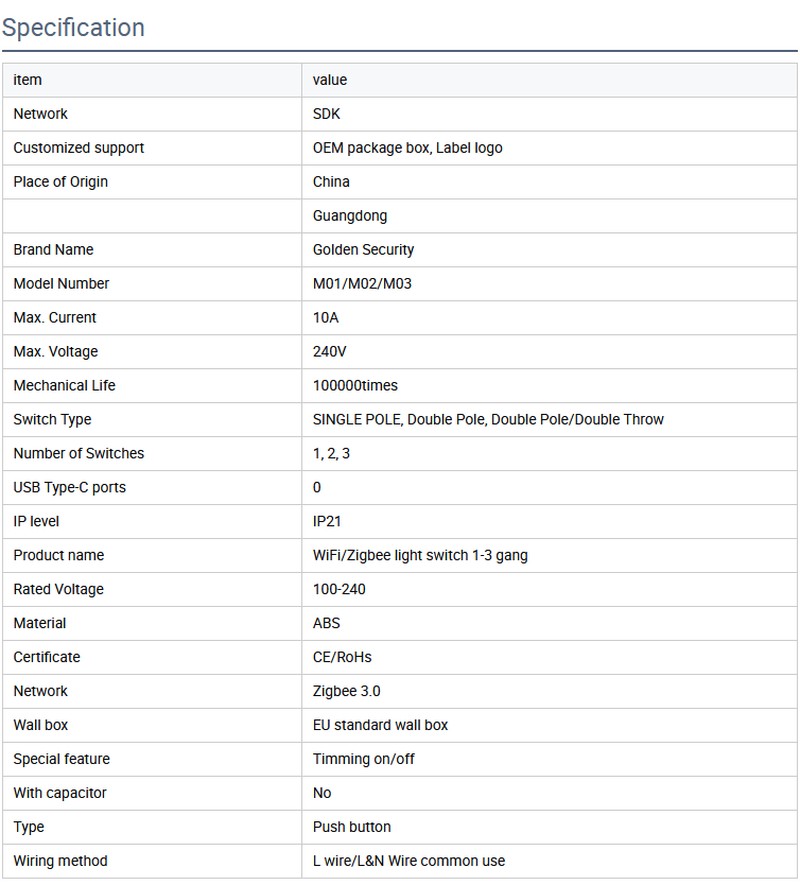Click the '240V' max voltage value

(331, 352)
